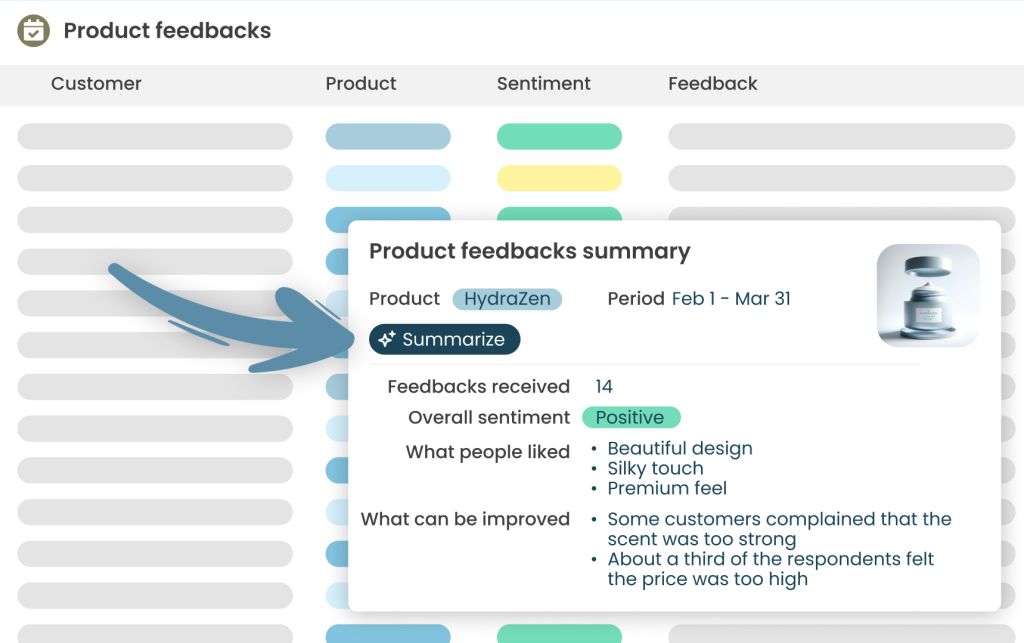This screenshot has height=643, width=1024.
Task: Open the first row's feedback cell
Action: tap(841, 137)
